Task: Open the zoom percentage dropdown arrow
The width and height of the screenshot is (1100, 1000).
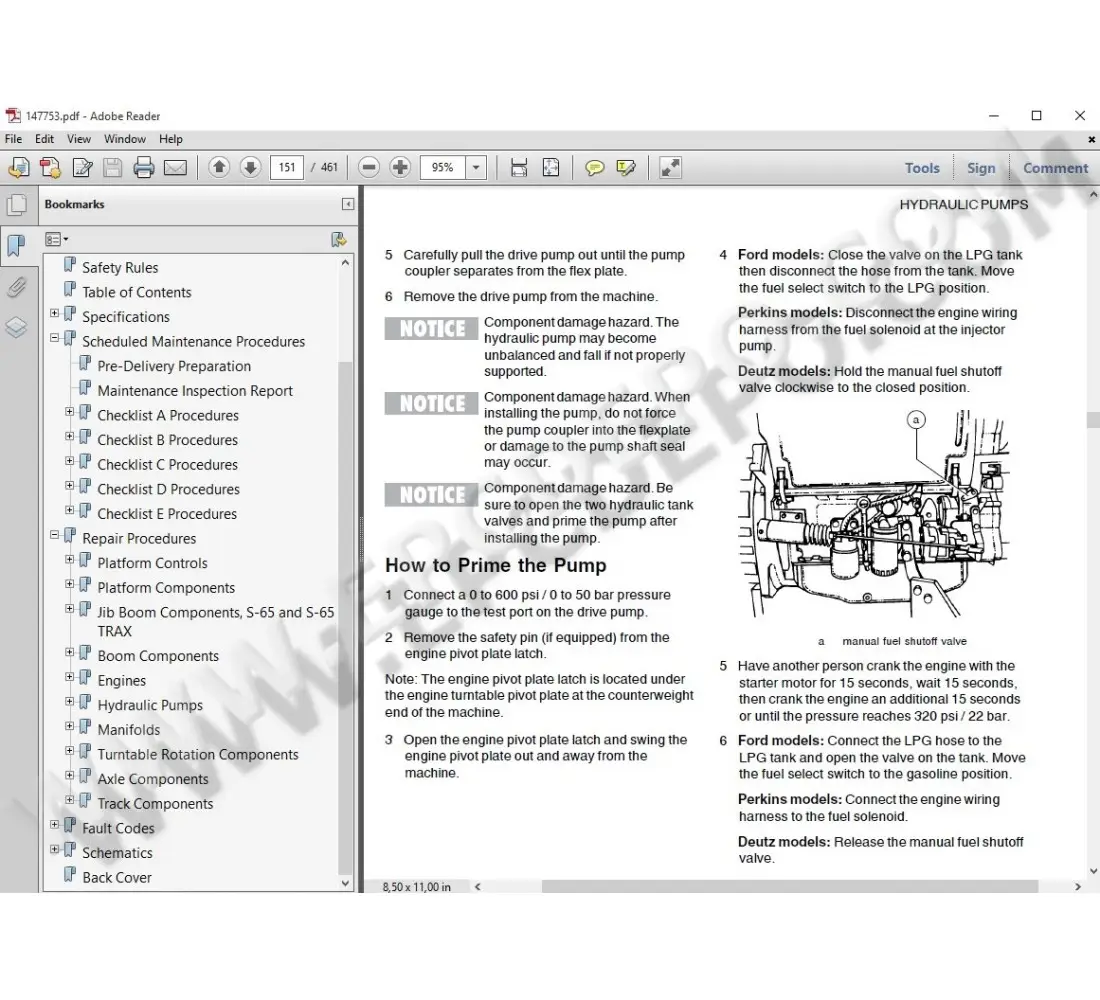Action: coord(476,168)
